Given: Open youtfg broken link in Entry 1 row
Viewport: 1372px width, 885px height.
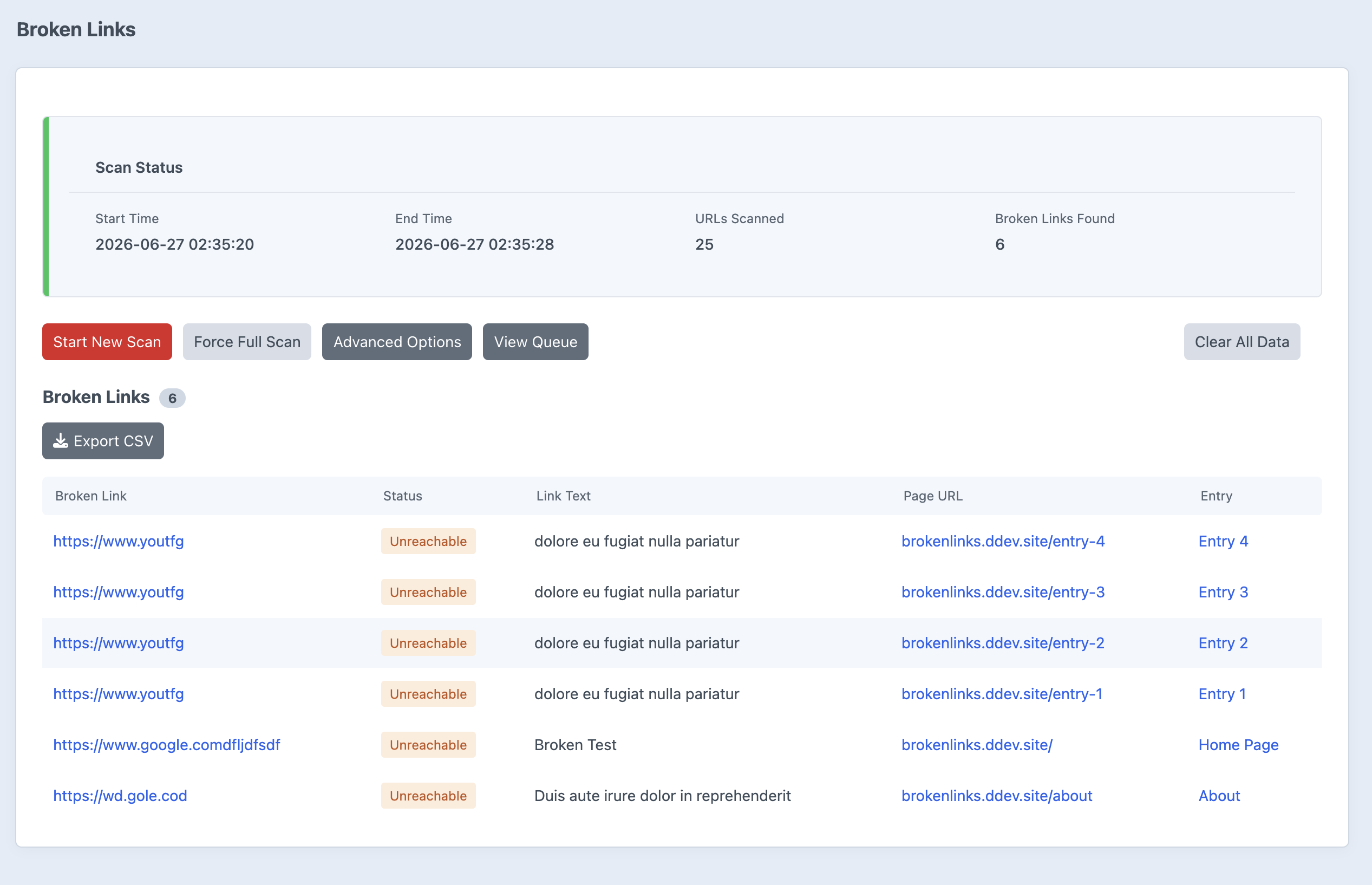Looking at the screenshot, I should coord(119,694).
